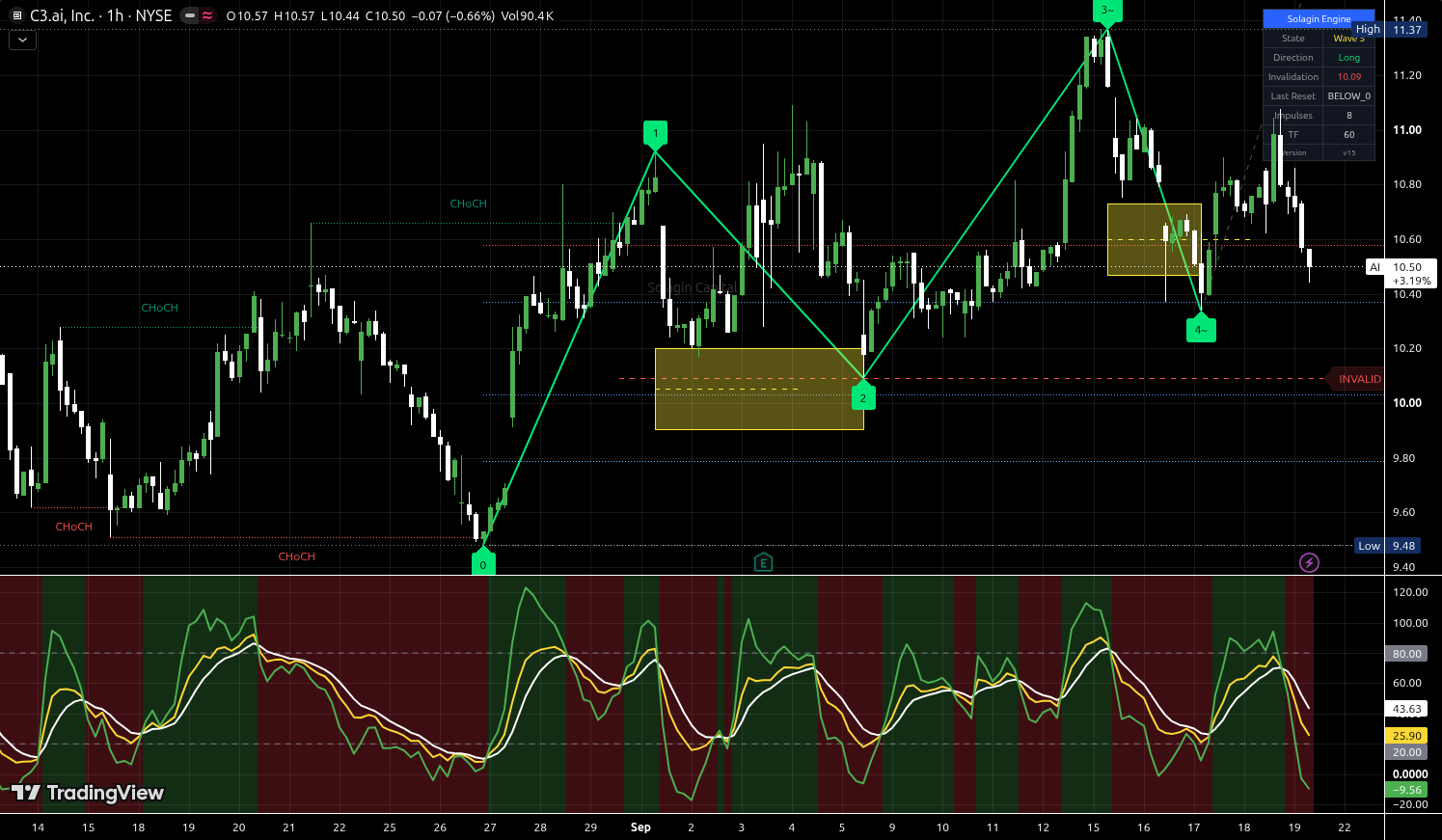This screenshot has width=1442, height=840.
Task: Click the 43.63 oscillator value label
Action: point(1406,709)
